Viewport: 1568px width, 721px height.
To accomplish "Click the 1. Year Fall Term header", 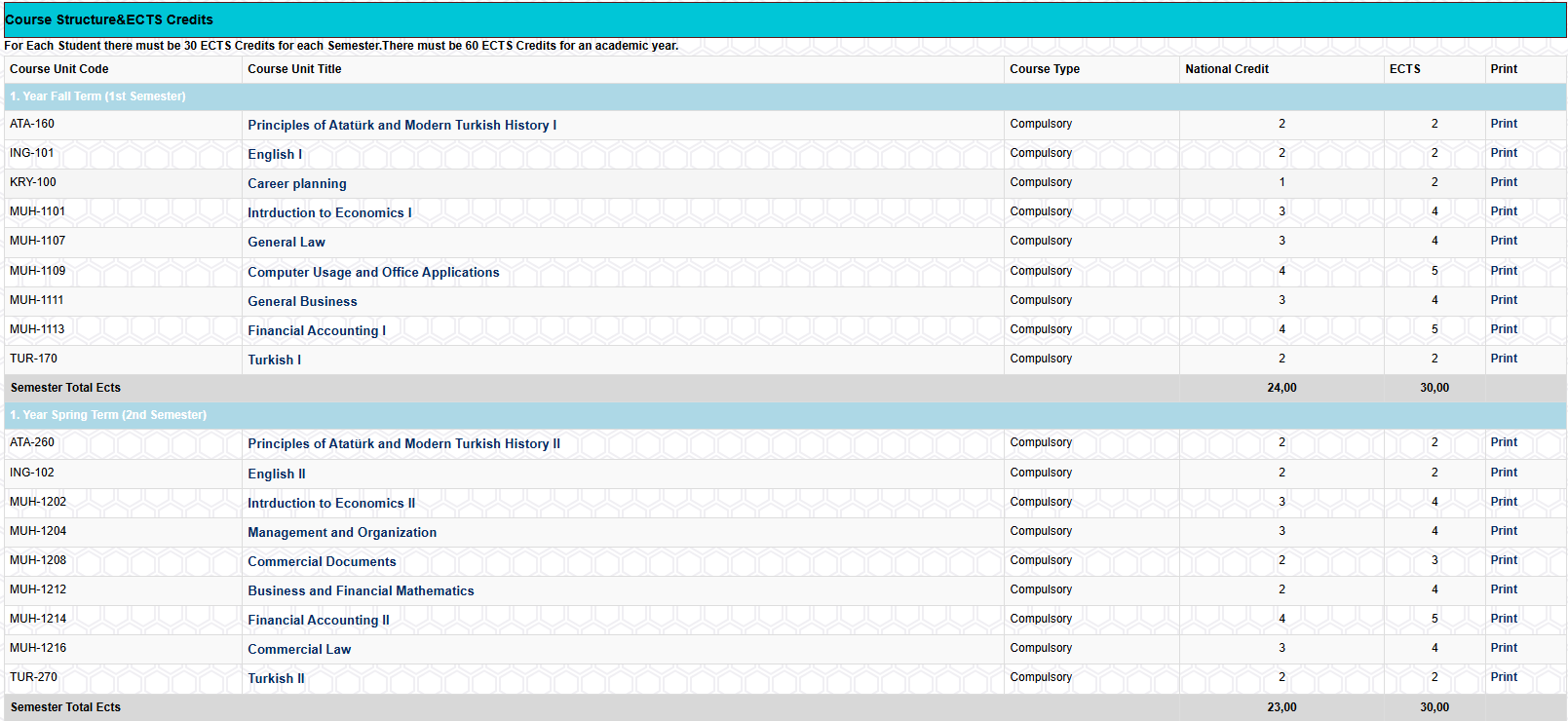I will tap(97, 96).
